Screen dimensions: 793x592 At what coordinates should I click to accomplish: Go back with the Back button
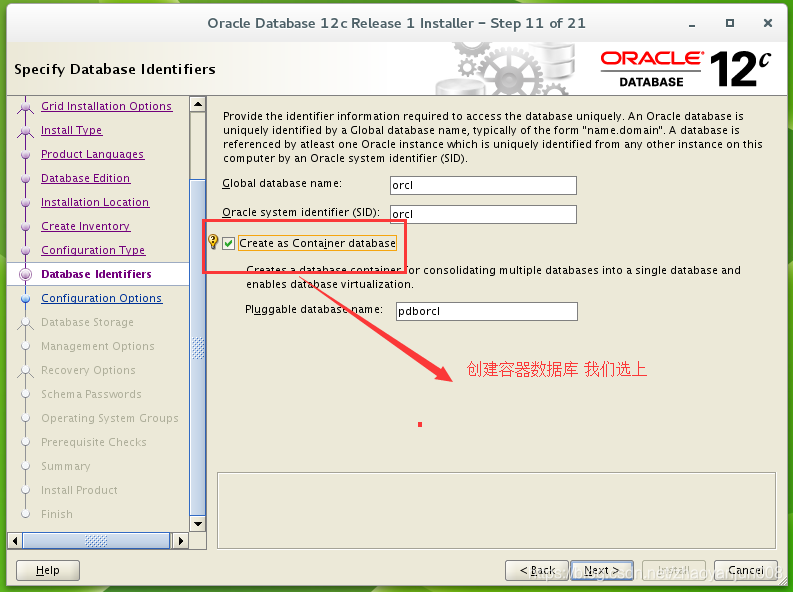tap(537, 570)
